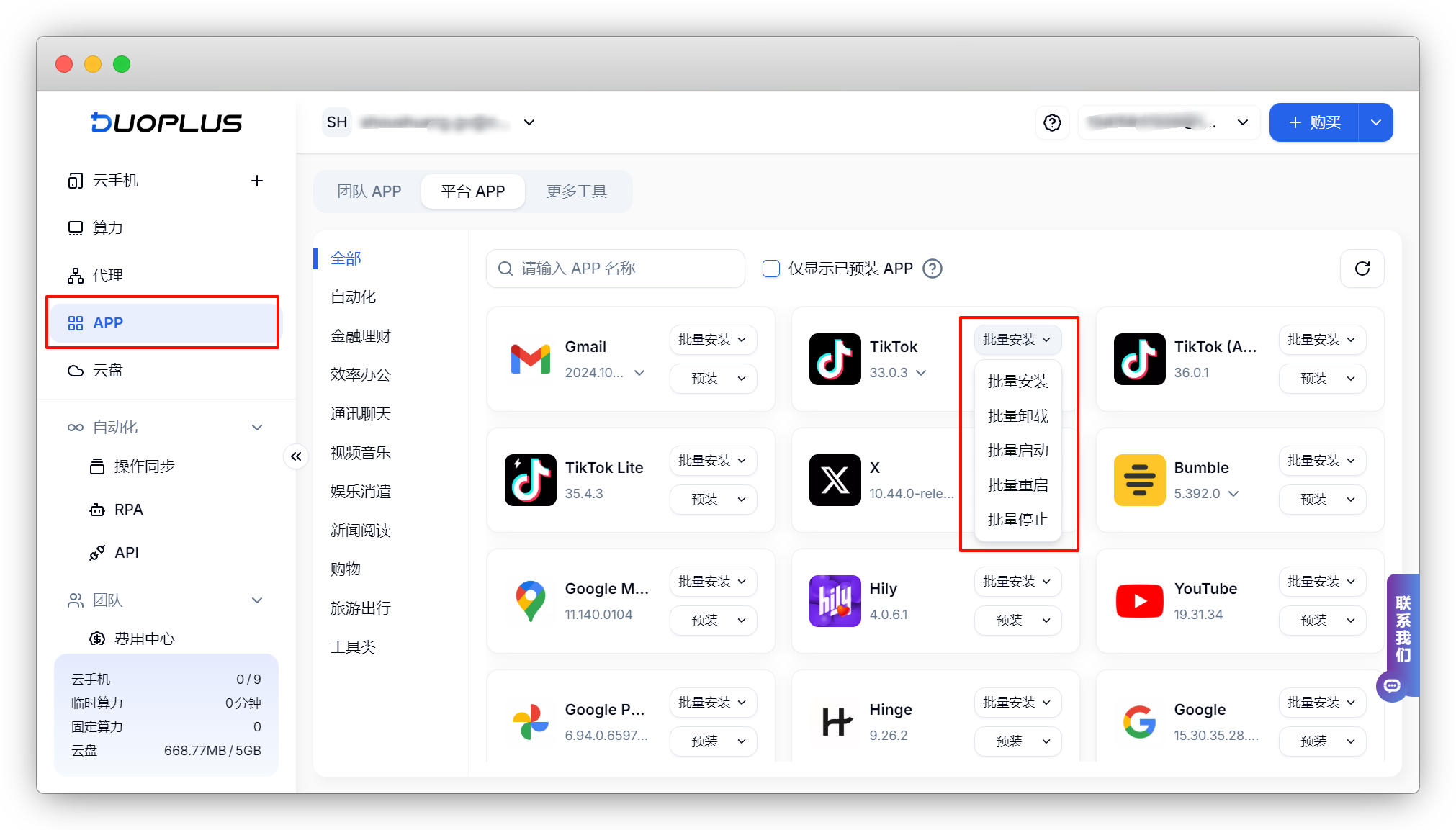Viewport: 1456px width, 830px height.
Task: Switch to the 平台 APP tab
Action: point(472,191)
